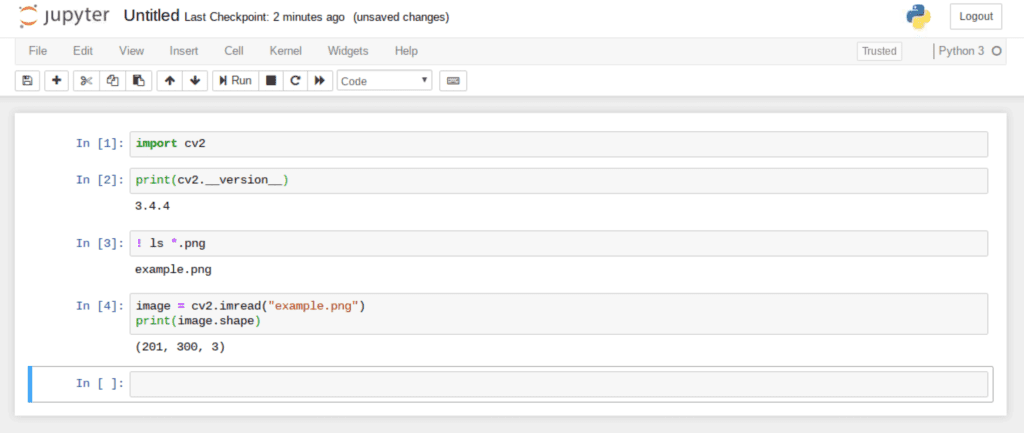The height and width of the screenshot is (433, 1024).
Task: Move the selected cell down
Action: [x=195, y=81]
